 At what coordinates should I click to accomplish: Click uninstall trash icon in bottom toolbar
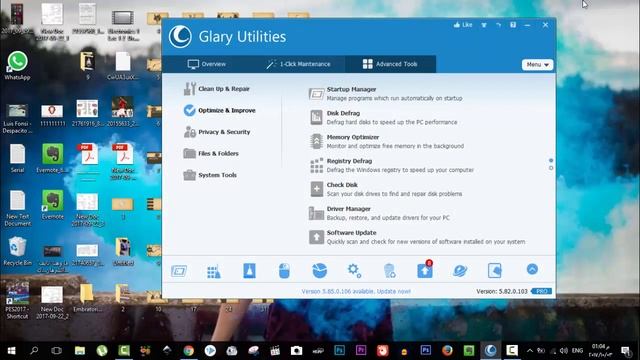(x=389, y=271)
